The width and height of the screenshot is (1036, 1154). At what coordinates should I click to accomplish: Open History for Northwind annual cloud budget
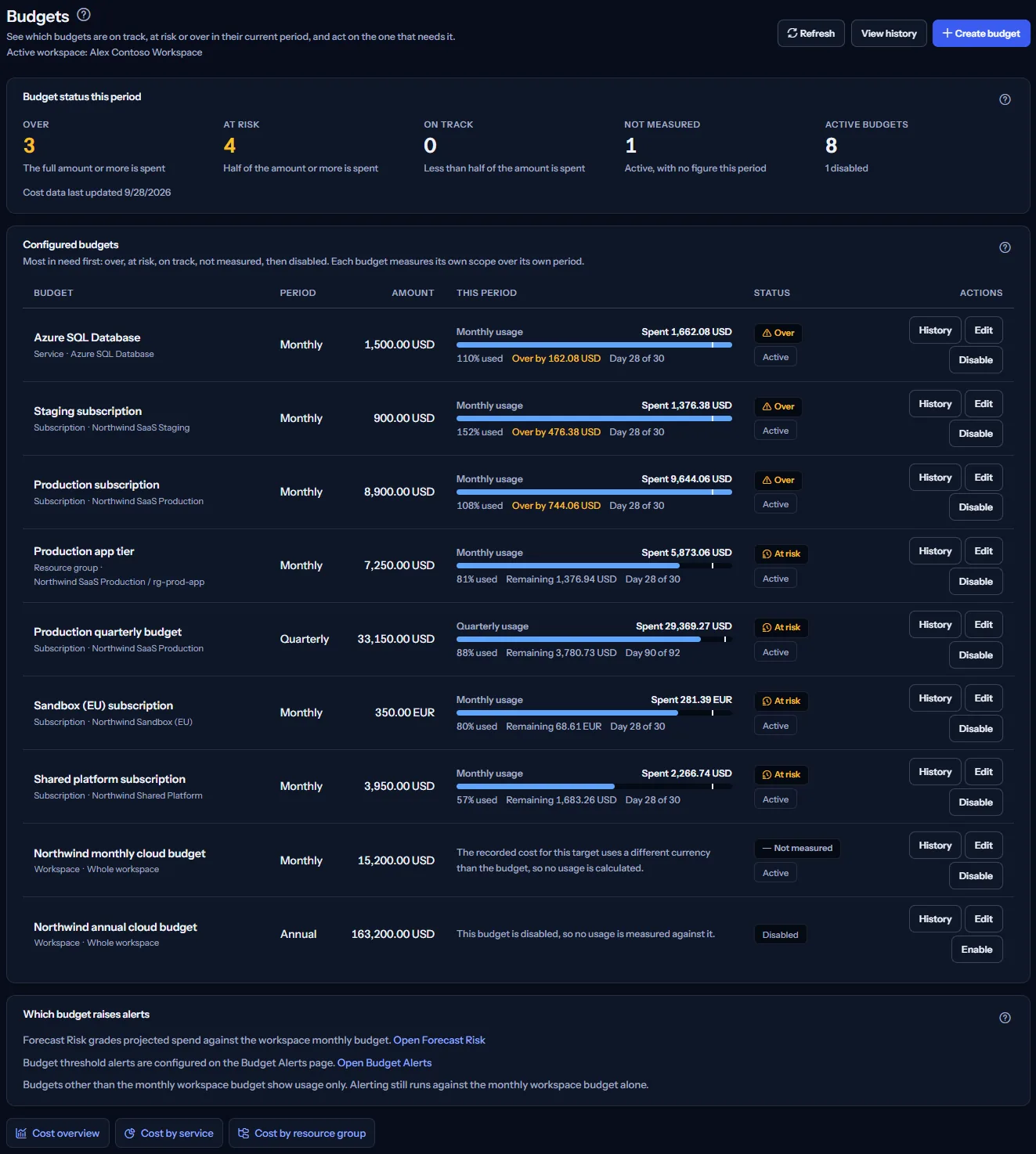click(x=935, y=919)
